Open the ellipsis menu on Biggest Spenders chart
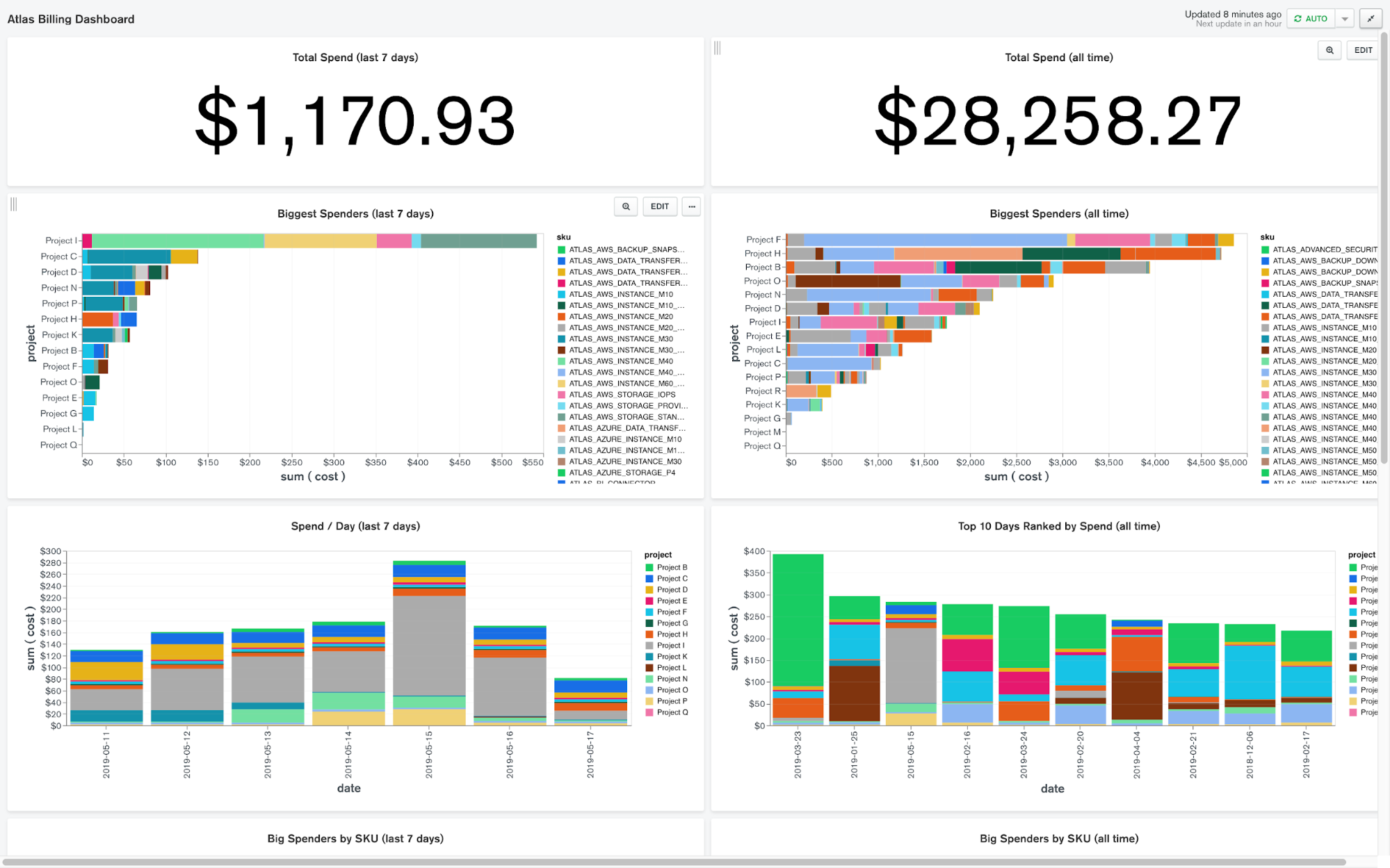1390x868 pixels. tap(691, 206)
